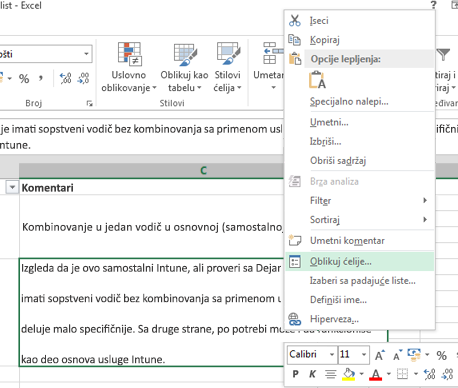Toggle bold (P) in mini toolbar

pos(295,374)
